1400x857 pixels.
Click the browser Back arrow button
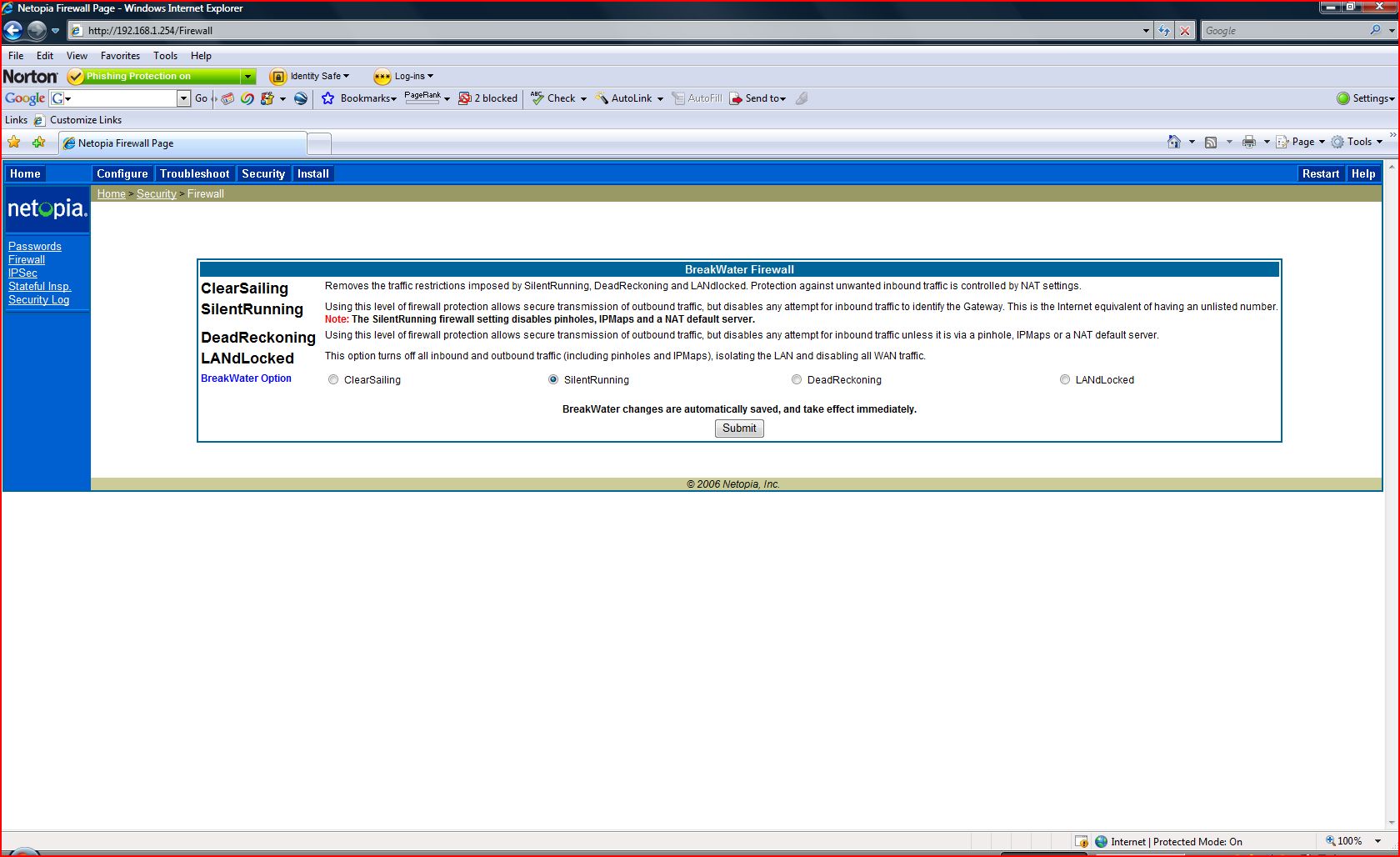click(x=13, y=31)
